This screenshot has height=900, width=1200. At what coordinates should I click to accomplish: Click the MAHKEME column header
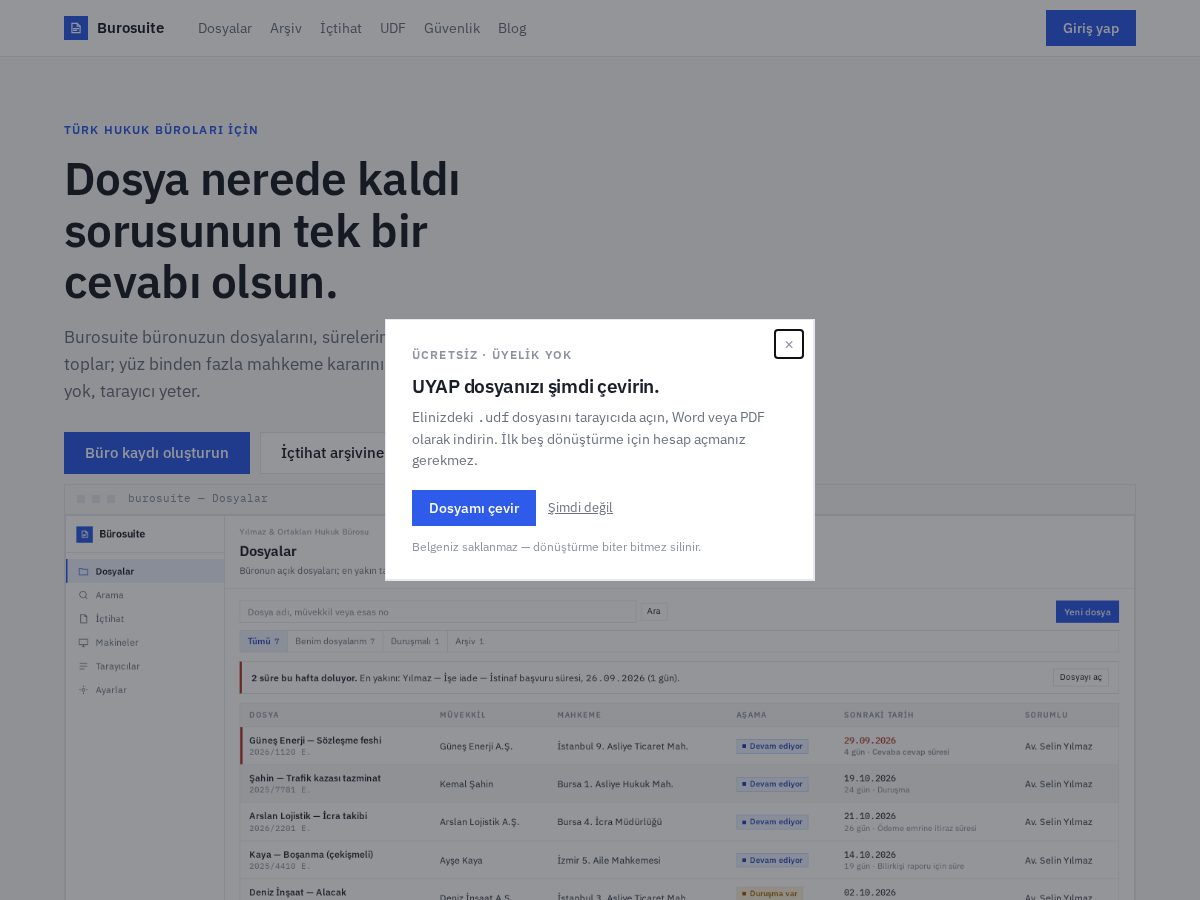click(x=579, y=715)
